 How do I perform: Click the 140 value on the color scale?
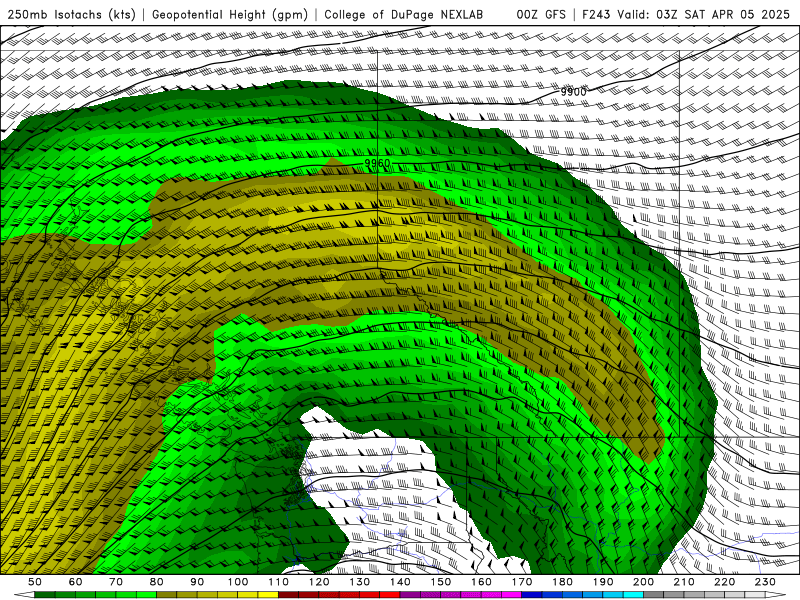(401, 582)
